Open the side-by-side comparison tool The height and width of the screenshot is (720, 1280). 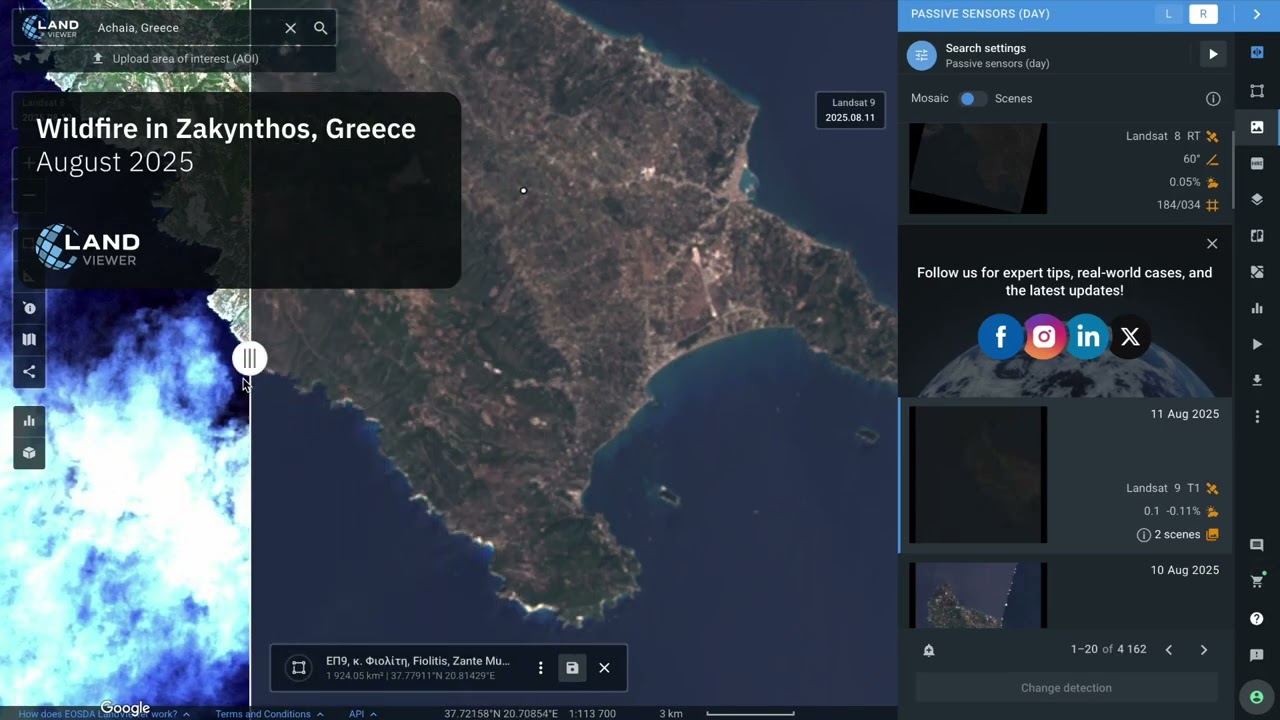(1257, 236)
